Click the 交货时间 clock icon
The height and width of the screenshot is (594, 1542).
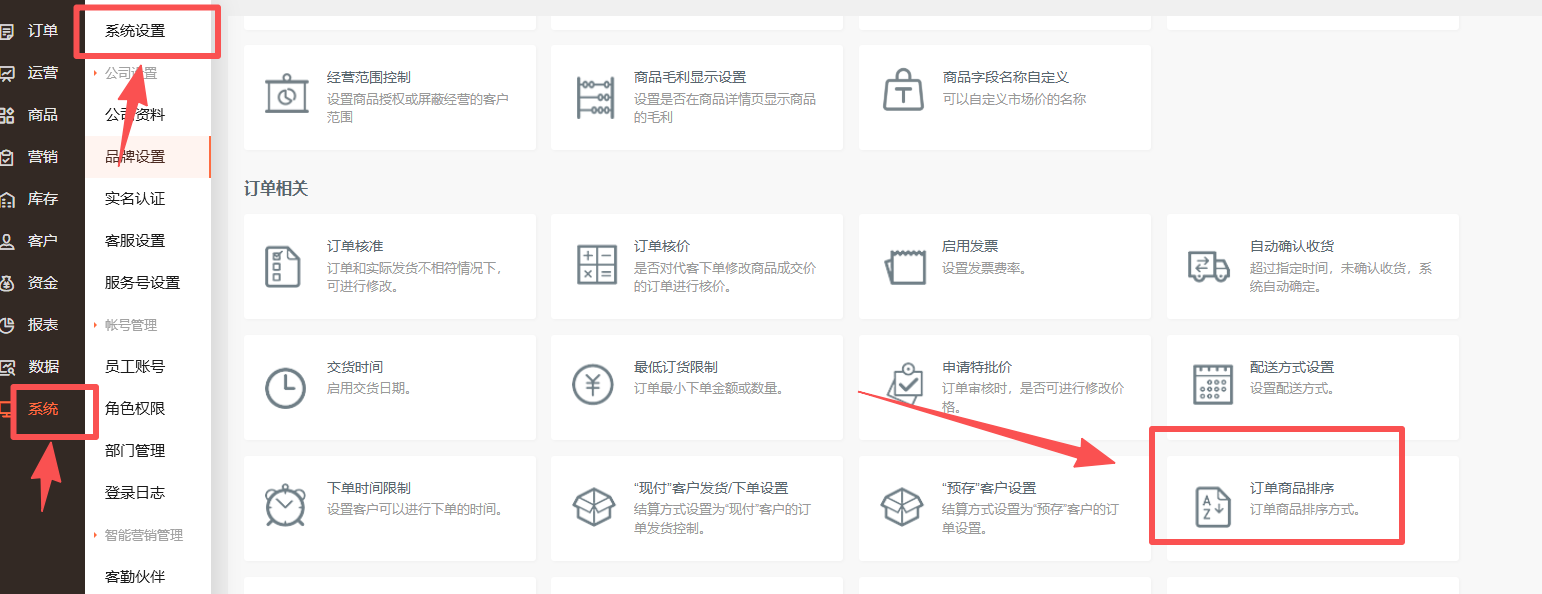pyautogui.click(x=285, y=388)
